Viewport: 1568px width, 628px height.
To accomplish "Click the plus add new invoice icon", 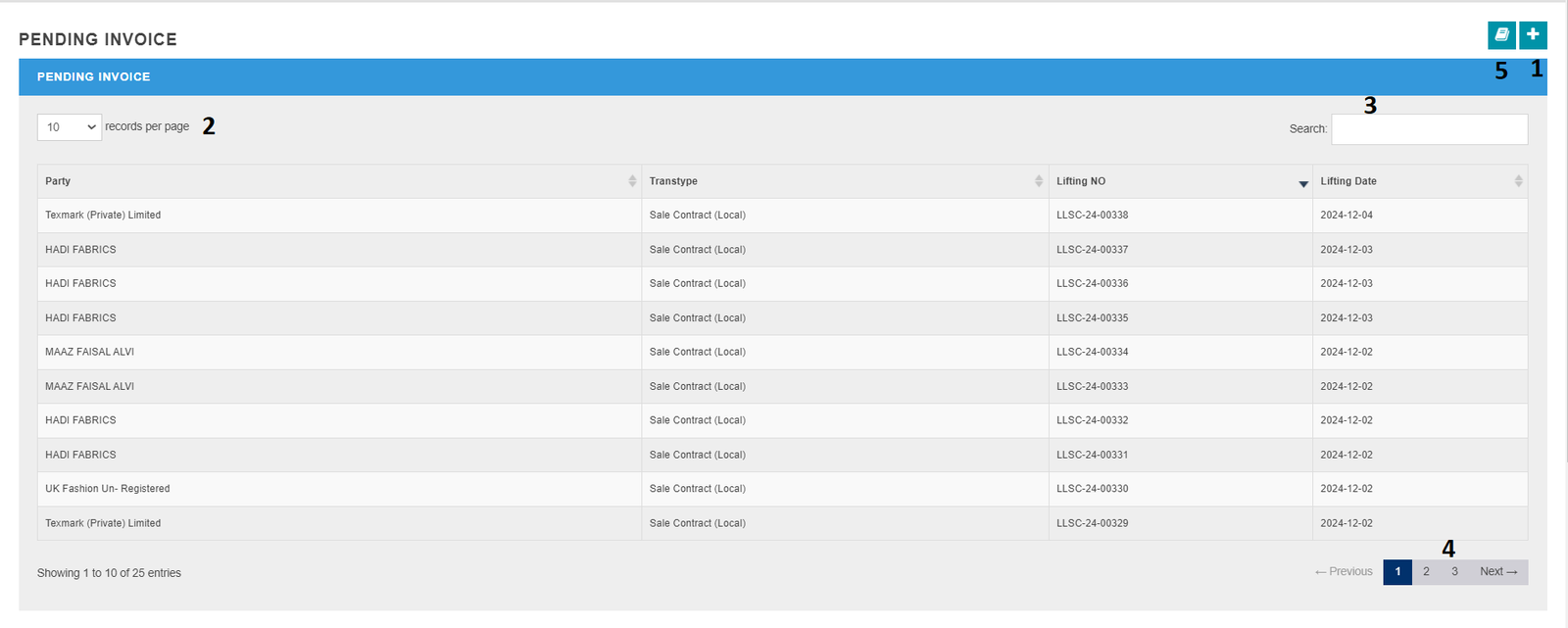I will pos(1533,35).
